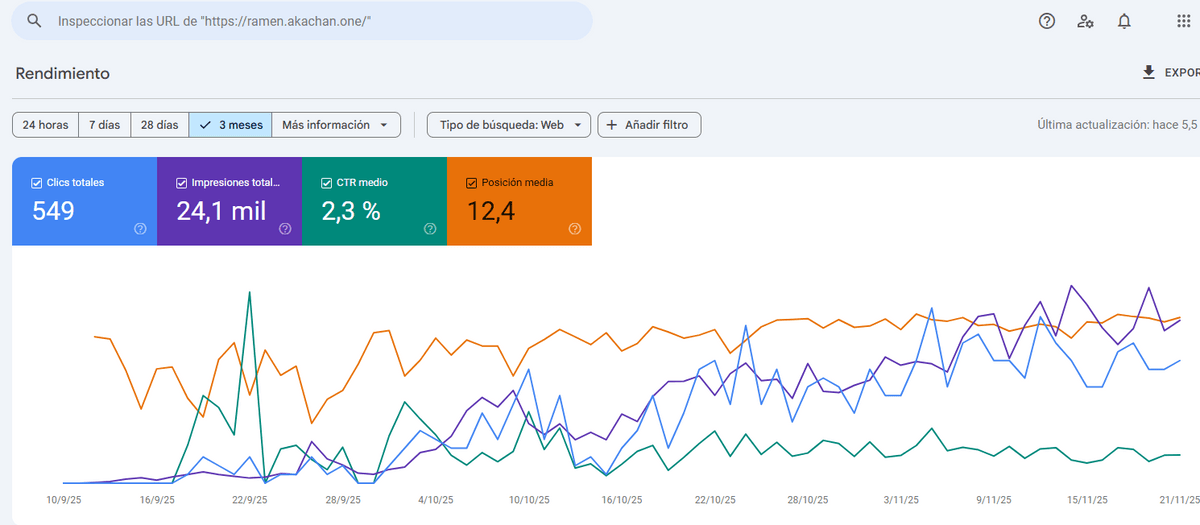
Task: Open the Help question mark icon
Action: 1047,21
